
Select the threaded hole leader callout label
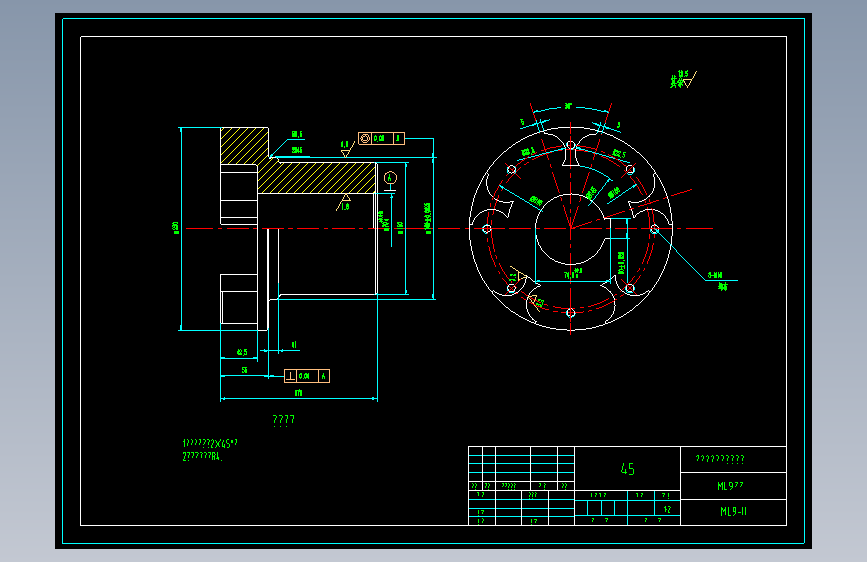(x=719, y=280)
